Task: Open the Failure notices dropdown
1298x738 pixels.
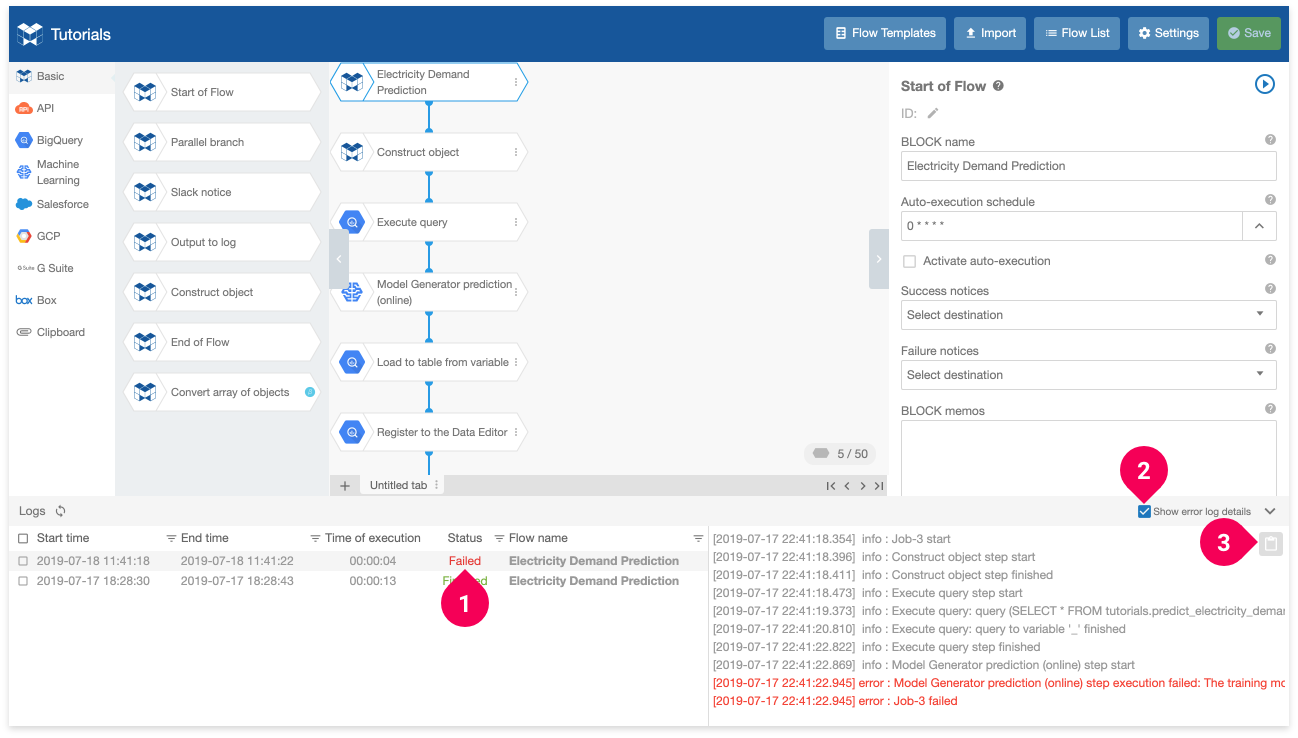Action: click(1088, 375)
